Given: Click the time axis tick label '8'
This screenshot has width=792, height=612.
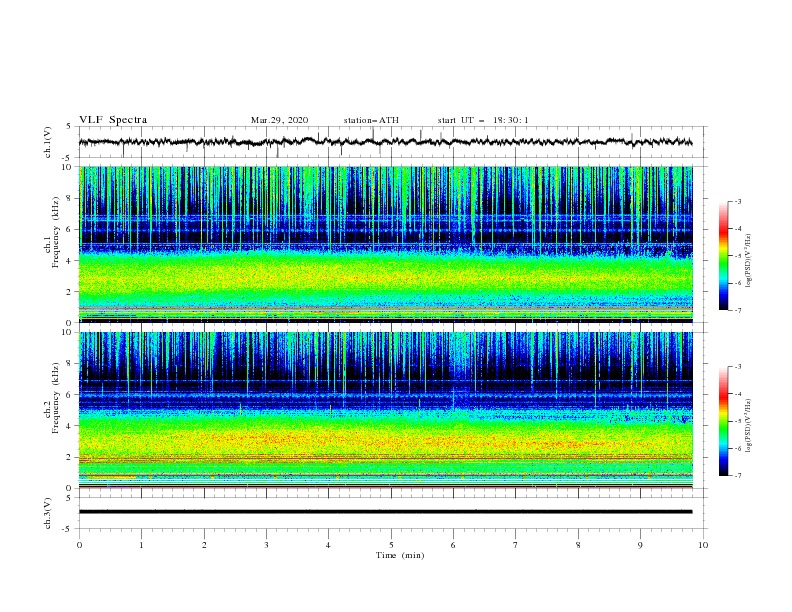Looking at the screenshot, I should tap(578, 545).
